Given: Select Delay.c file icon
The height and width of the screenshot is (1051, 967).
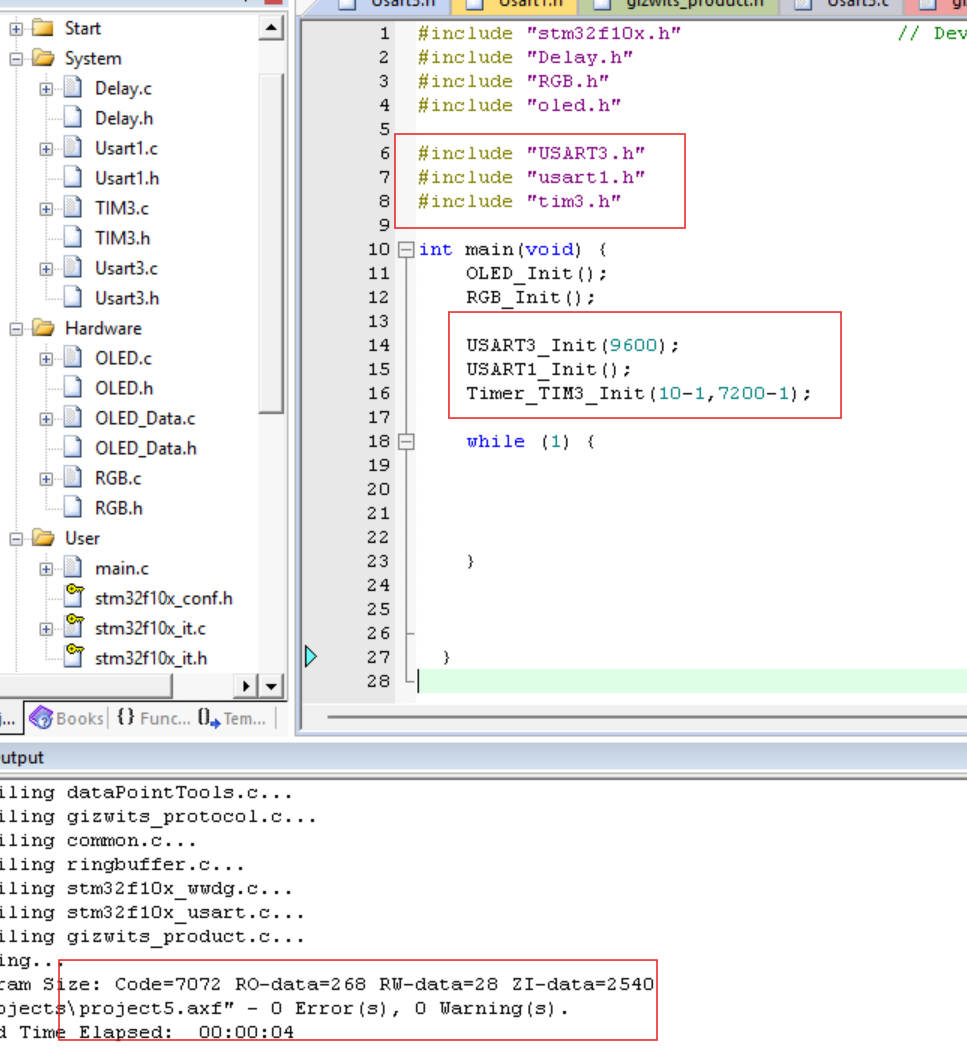Looking at the screenshot, I should (73, 88).
